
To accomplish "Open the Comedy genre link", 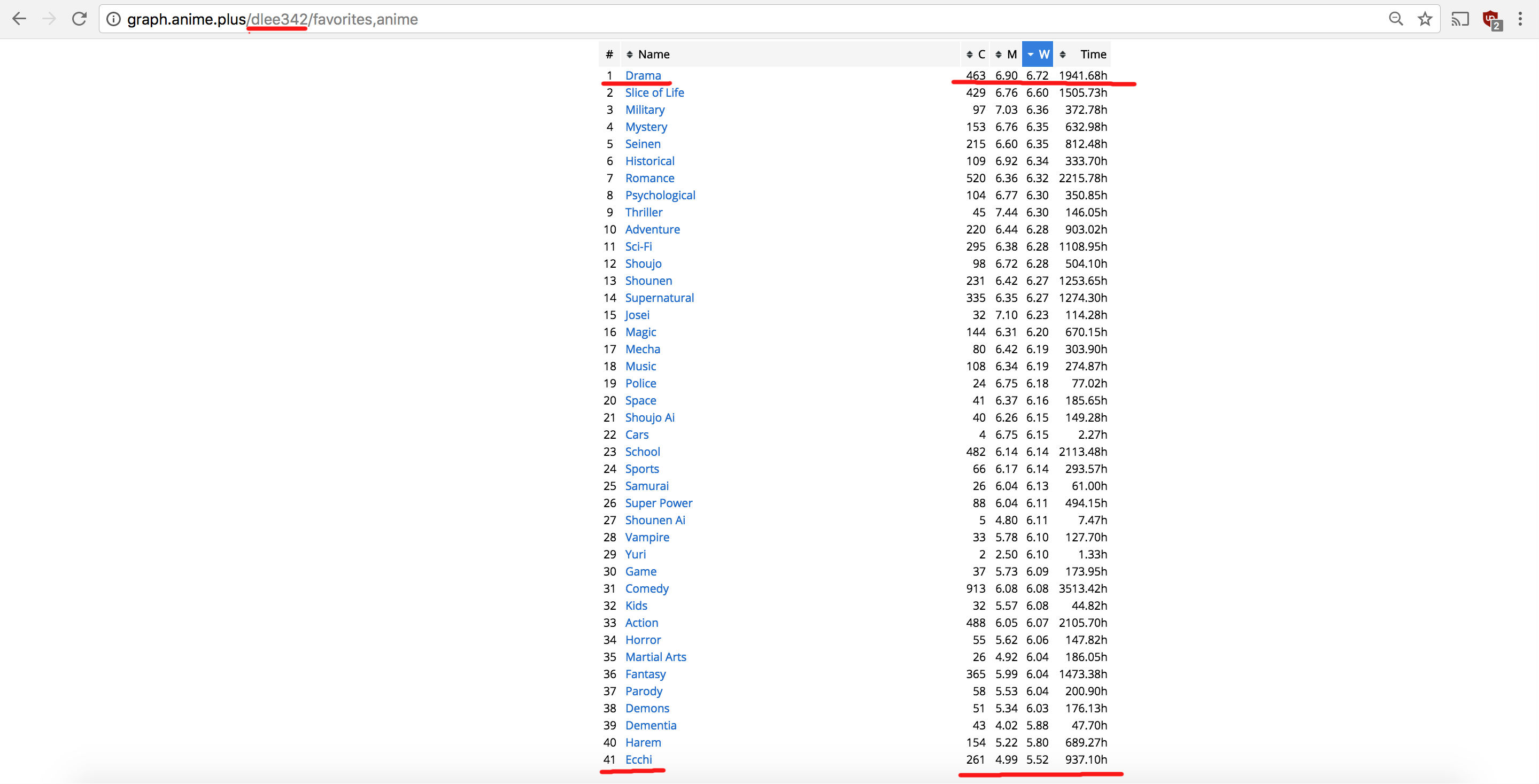I will (646, 589).
